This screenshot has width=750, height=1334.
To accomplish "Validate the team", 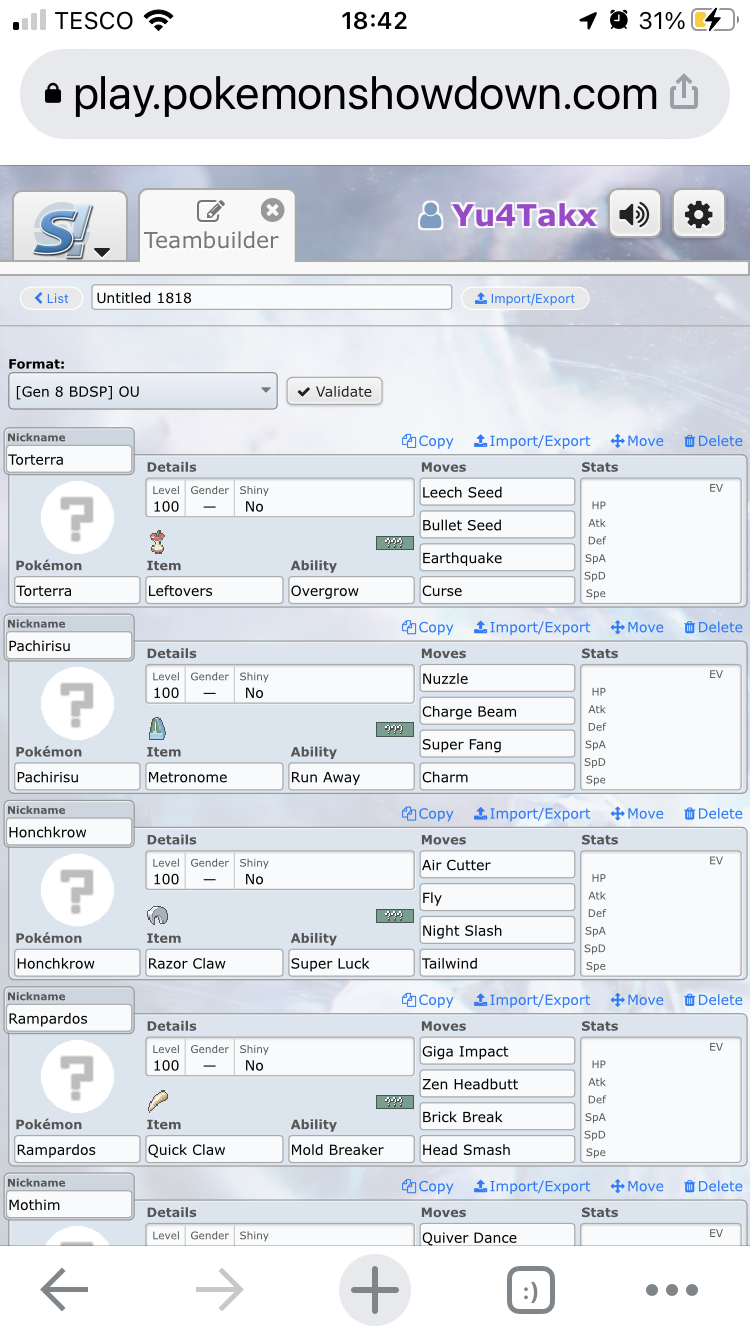I will [x=334, y=391].
